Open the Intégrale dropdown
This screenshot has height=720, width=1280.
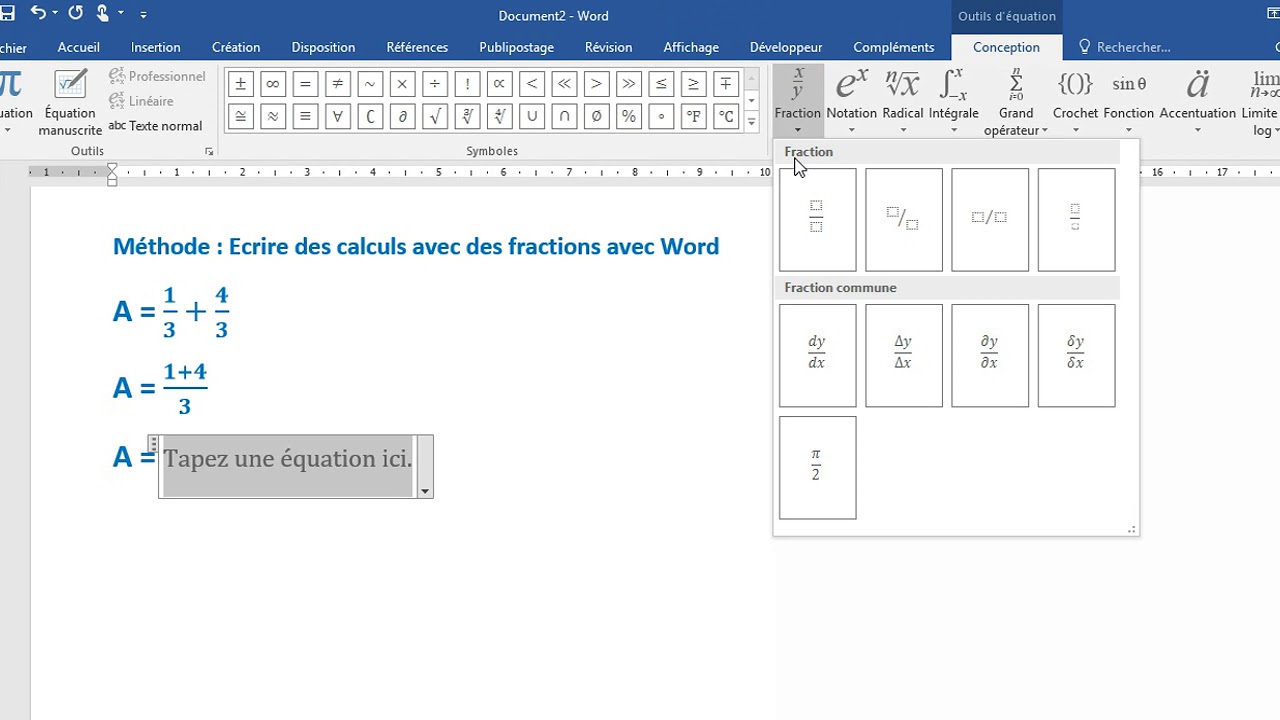coord(953,101)
